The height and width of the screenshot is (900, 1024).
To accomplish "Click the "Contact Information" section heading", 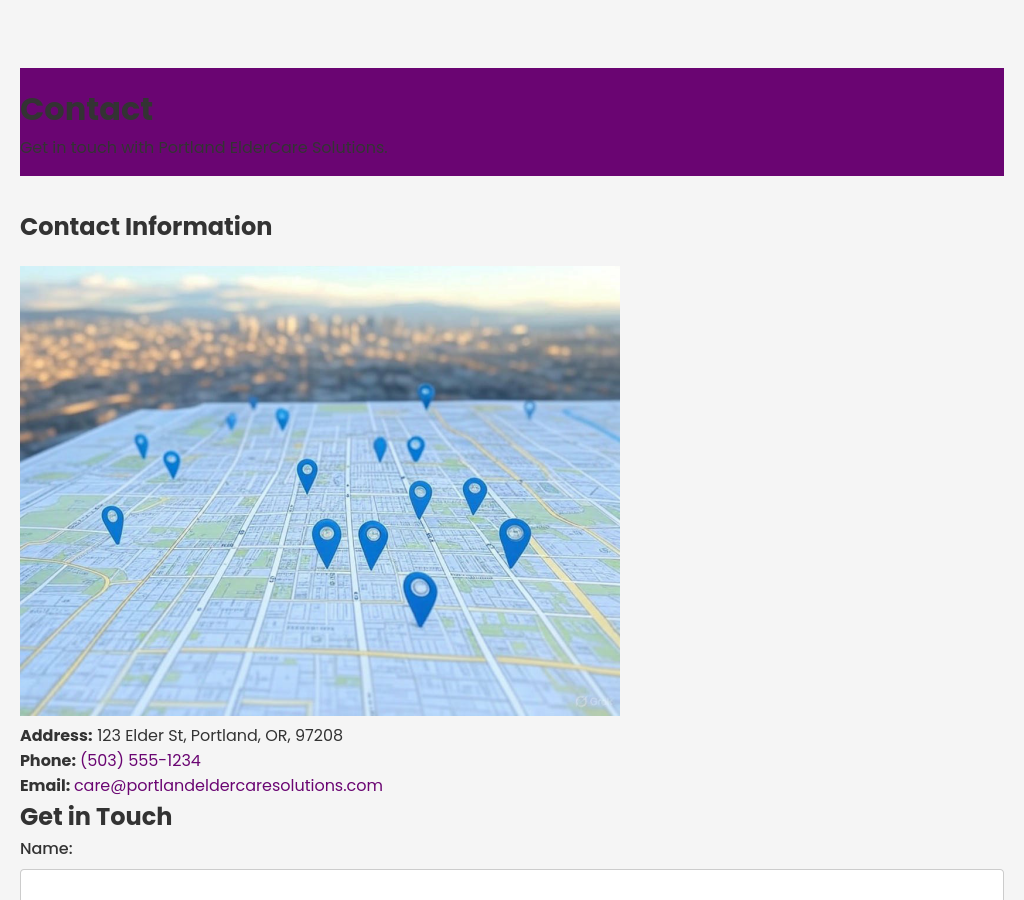I will click(x=146, y=227).
